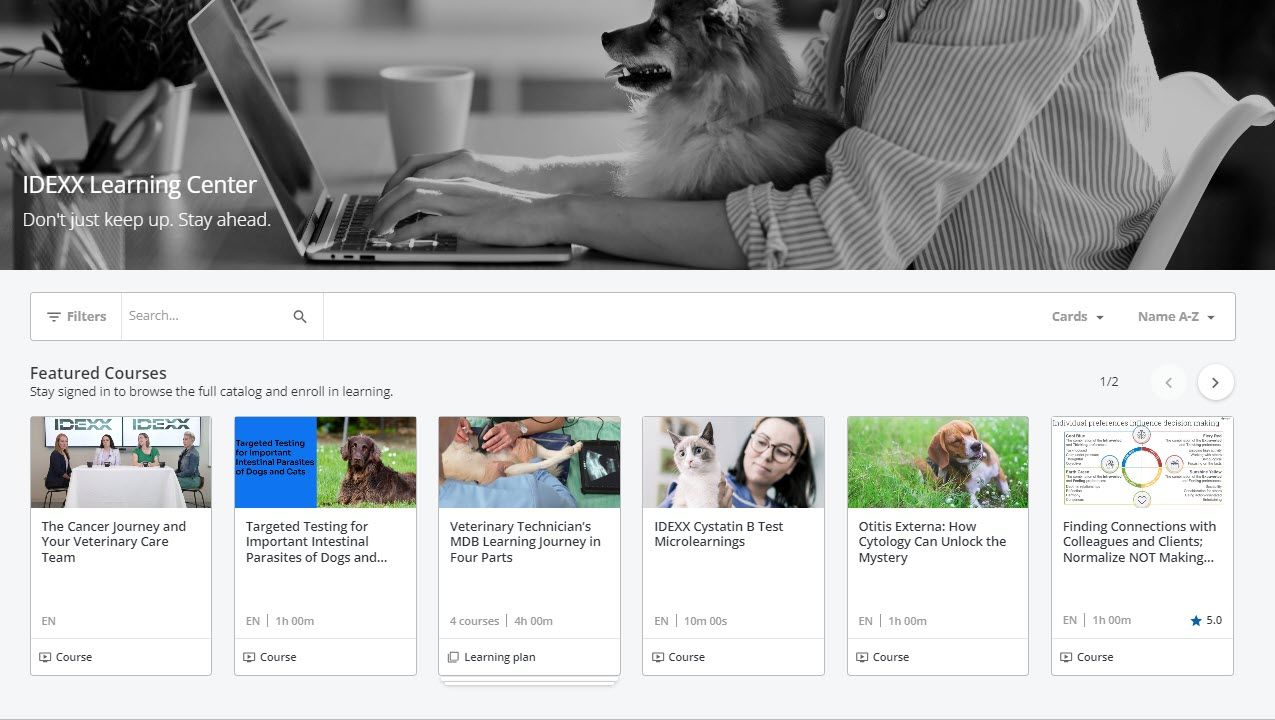
Task: Click "1h 00m" duration on Targeted Testing card
Action: (294, 621)
